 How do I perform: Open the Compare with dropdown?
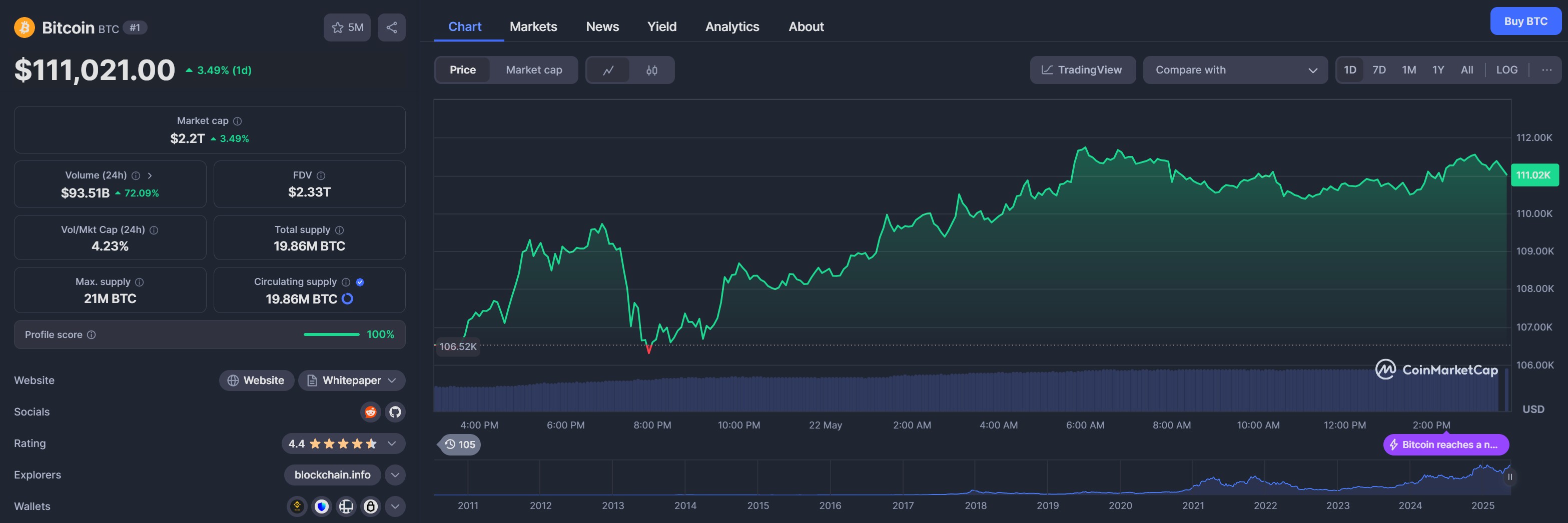[1235, 70]
